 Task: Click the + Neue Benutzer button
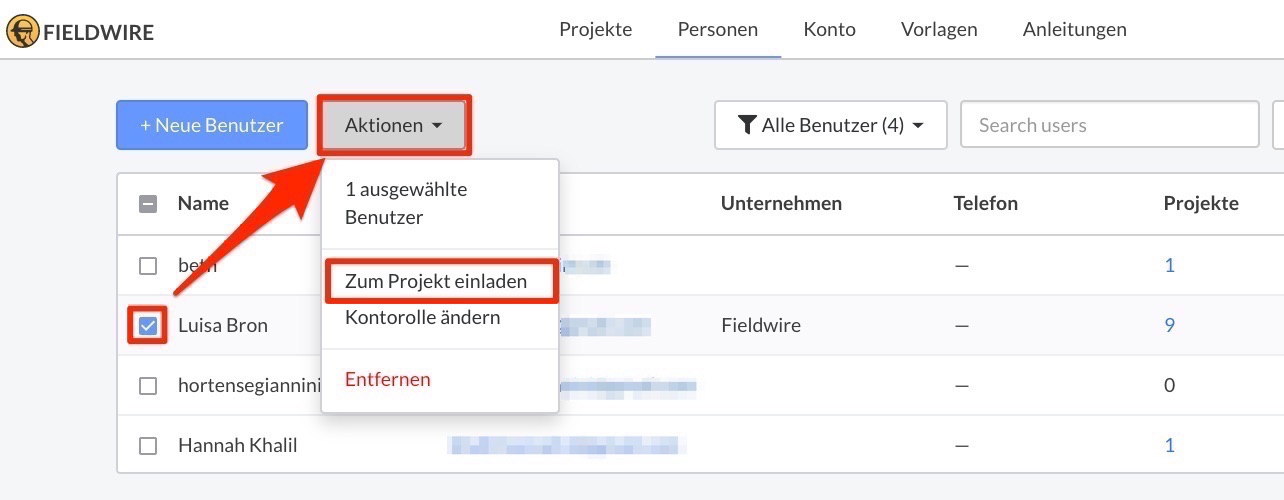click(212, 125)
